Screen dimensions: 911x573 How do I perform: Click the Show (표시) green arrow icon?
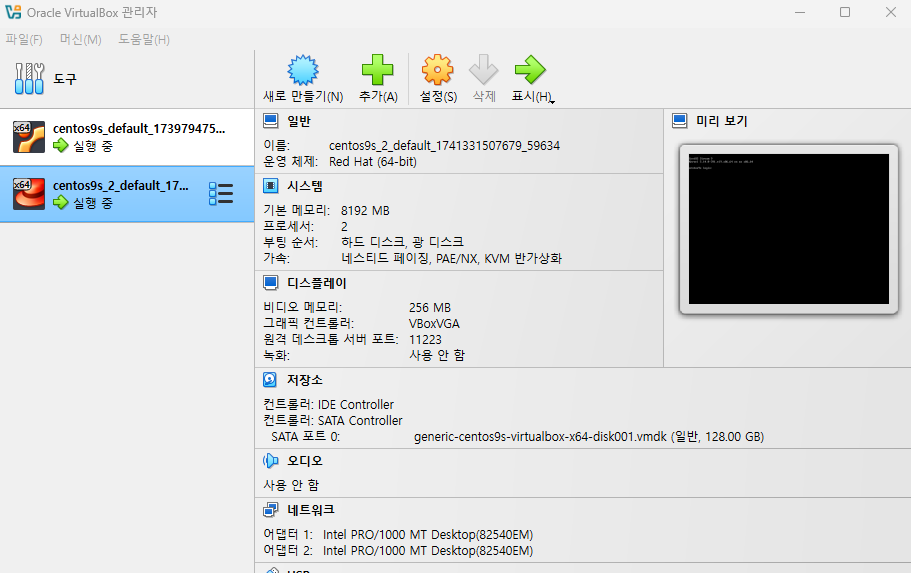pos(530,70)
